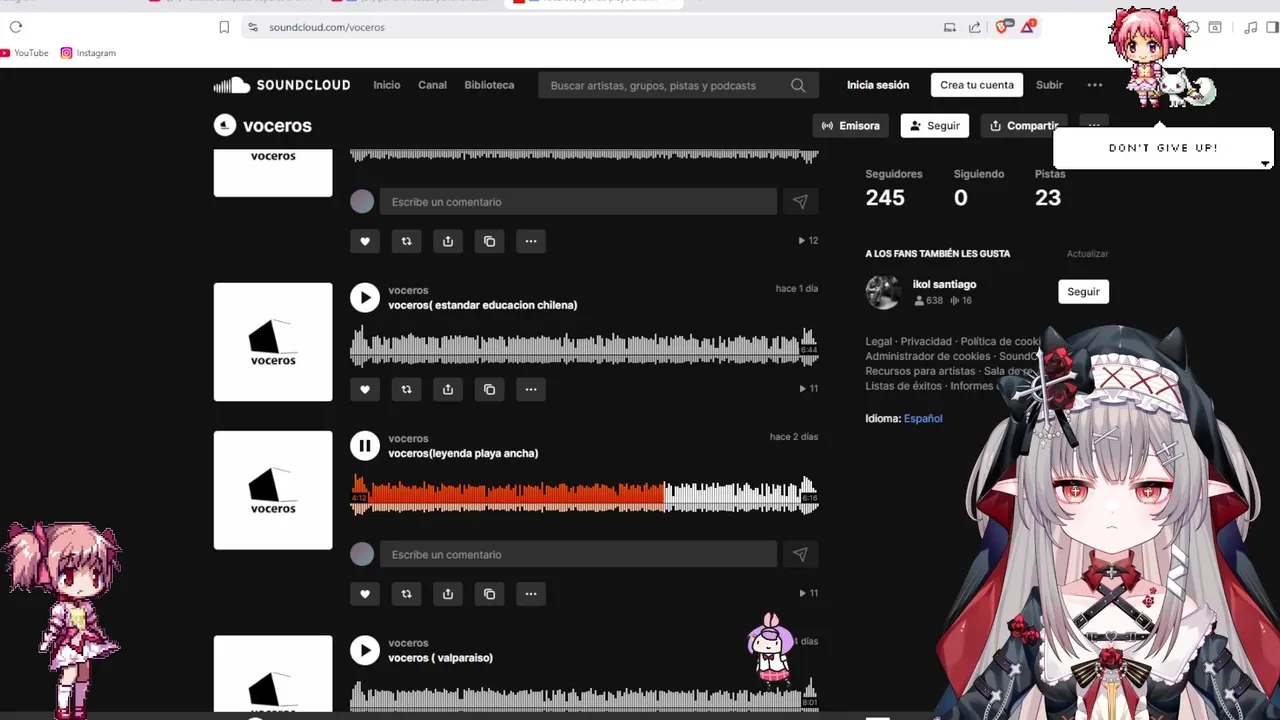1280x720 pixels.
Task: Pause voceros(leyenda playa ancha)
Action: coord(365,446)
